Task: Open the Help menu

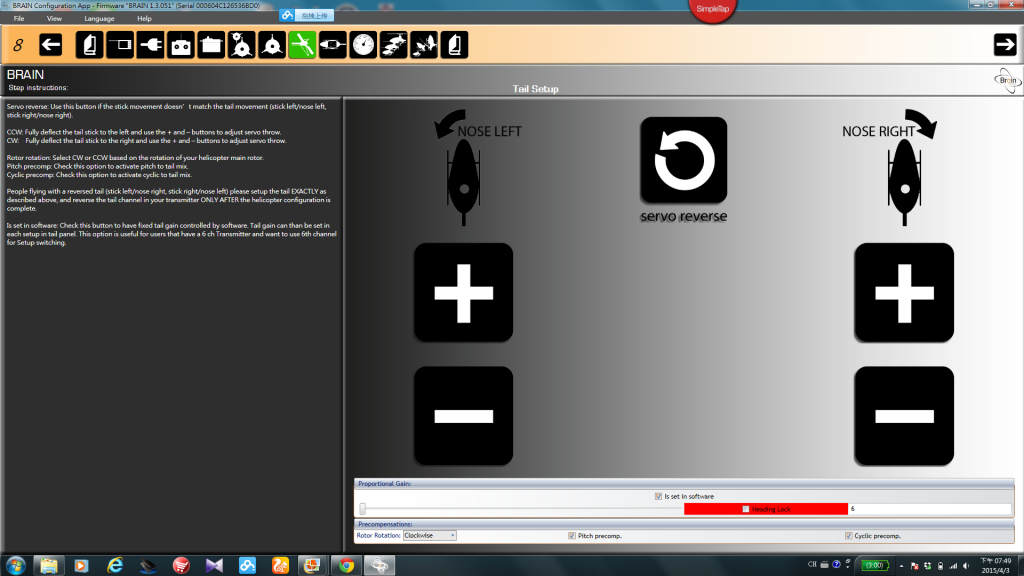Action: click(144, 18)
